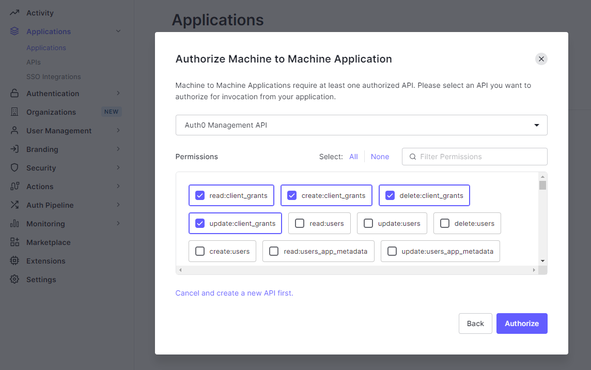Viewport: 591px width, 370px height.
Task: Click the Actions flow icon
Action: 14,186
